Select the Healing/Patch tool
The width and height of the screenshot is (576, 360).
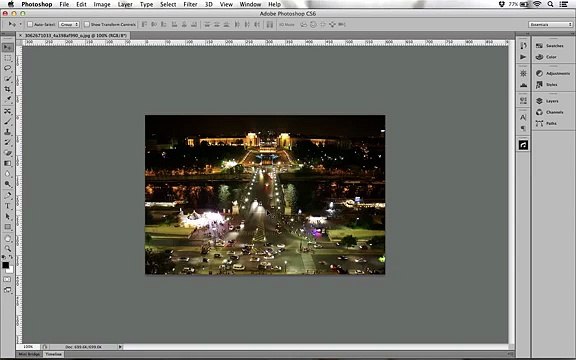coord(7,111)
